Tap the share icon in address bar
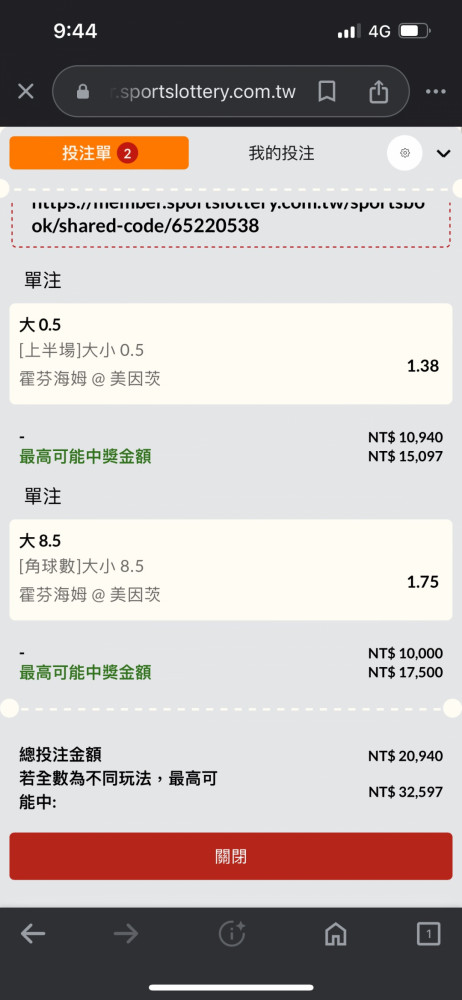Screen dimensions: 462x1000 (378, 91)
